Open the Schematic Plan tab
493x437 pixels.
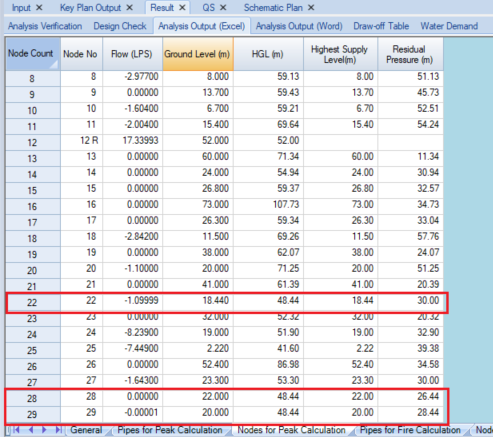[273, 8]
